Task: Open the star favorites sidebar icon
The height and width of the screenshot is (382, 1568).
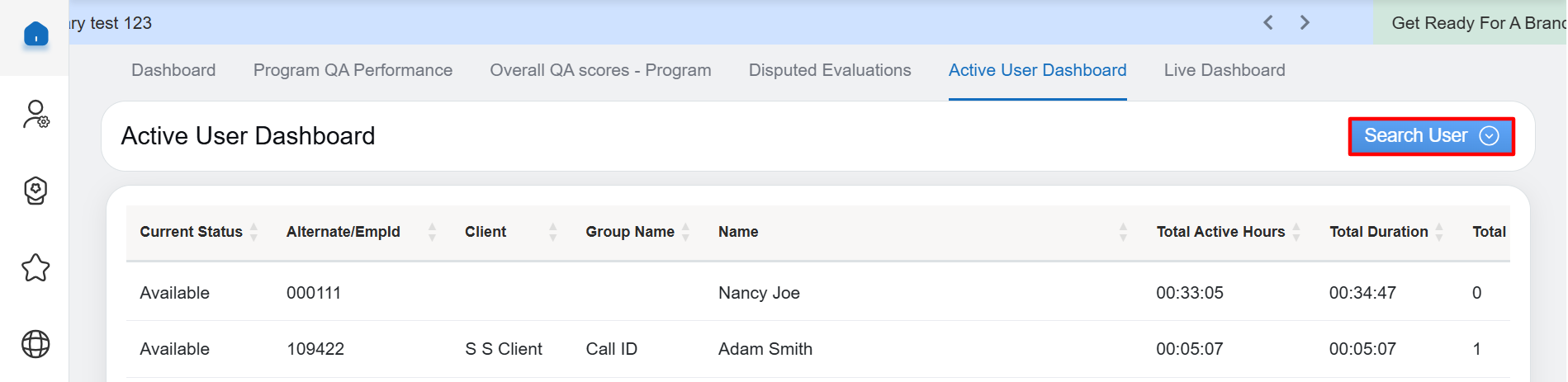Action: point(36,267)
